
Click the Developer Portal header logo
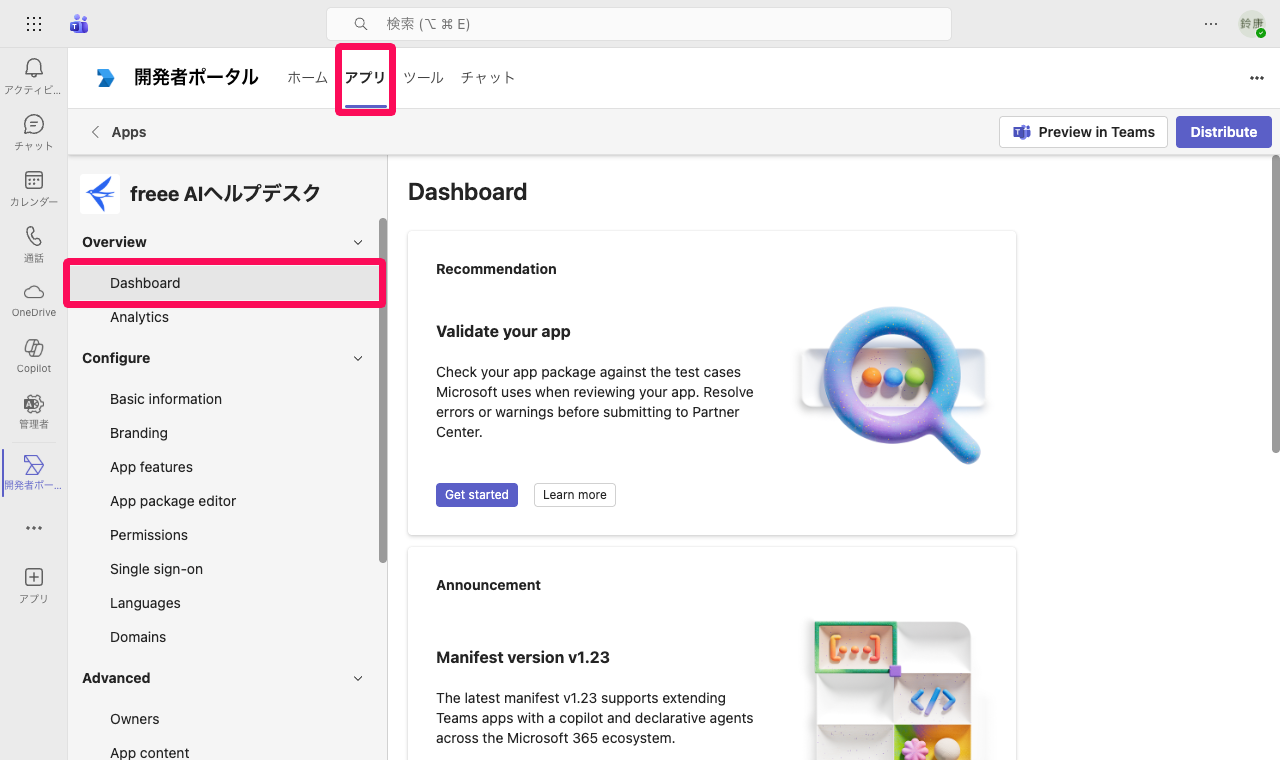point(105,78)
